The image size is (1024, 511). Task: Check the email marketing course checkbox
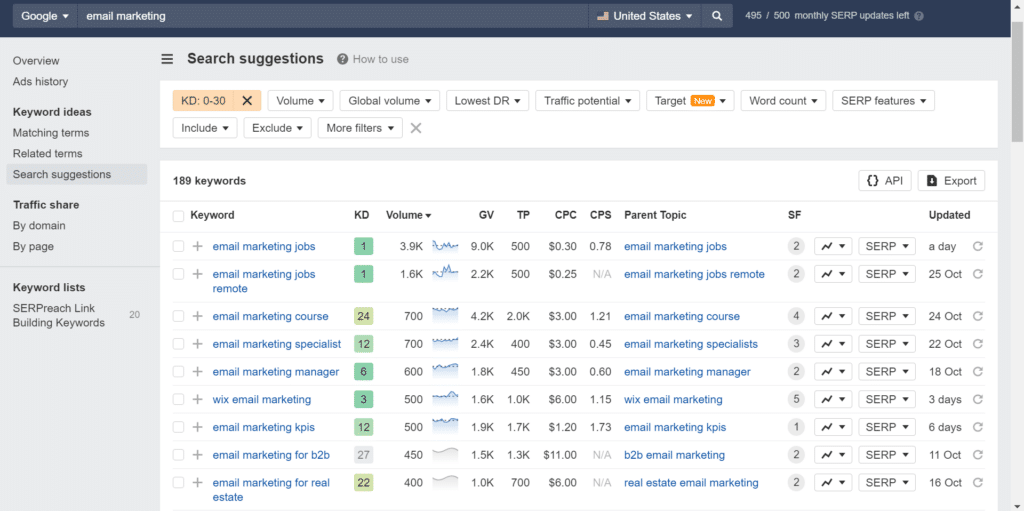coord(178,316)
